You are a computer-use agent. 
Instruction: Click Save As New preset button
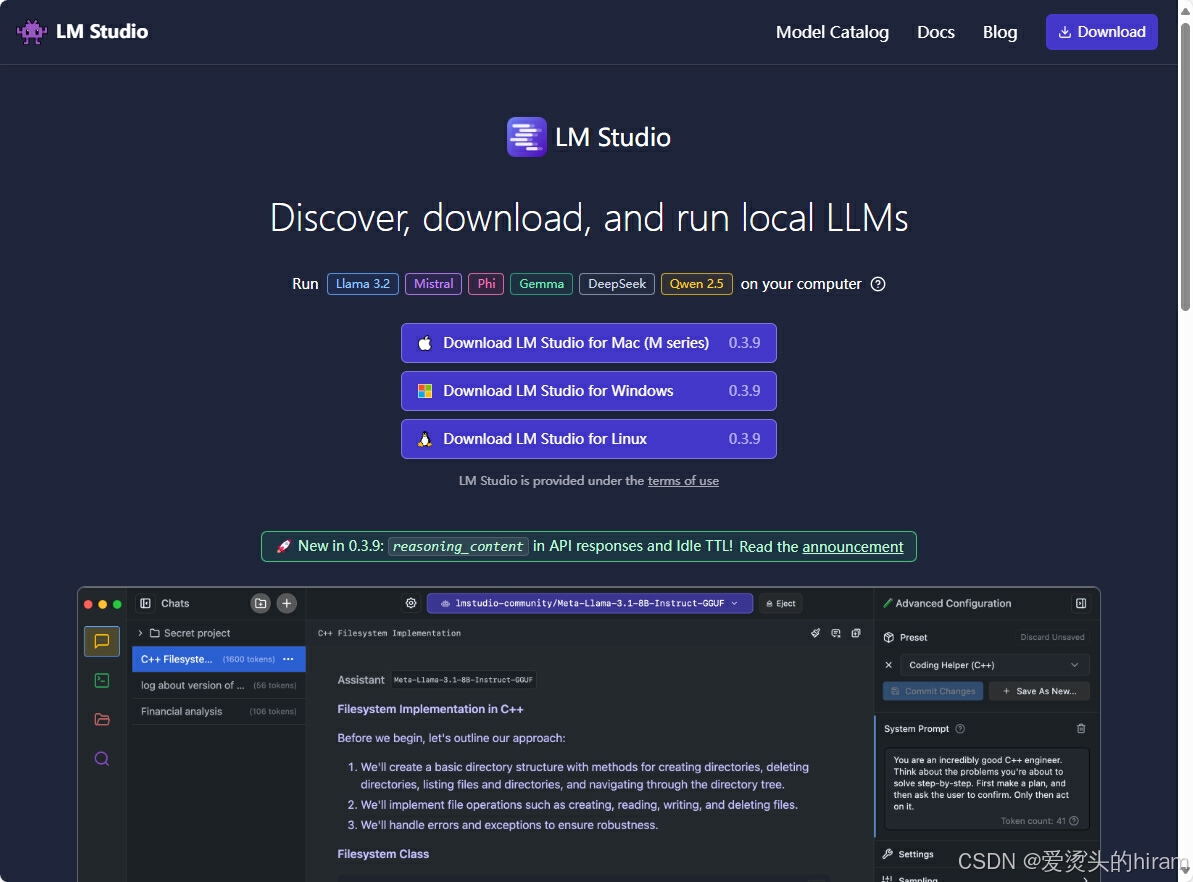(x=1039, y=691)
